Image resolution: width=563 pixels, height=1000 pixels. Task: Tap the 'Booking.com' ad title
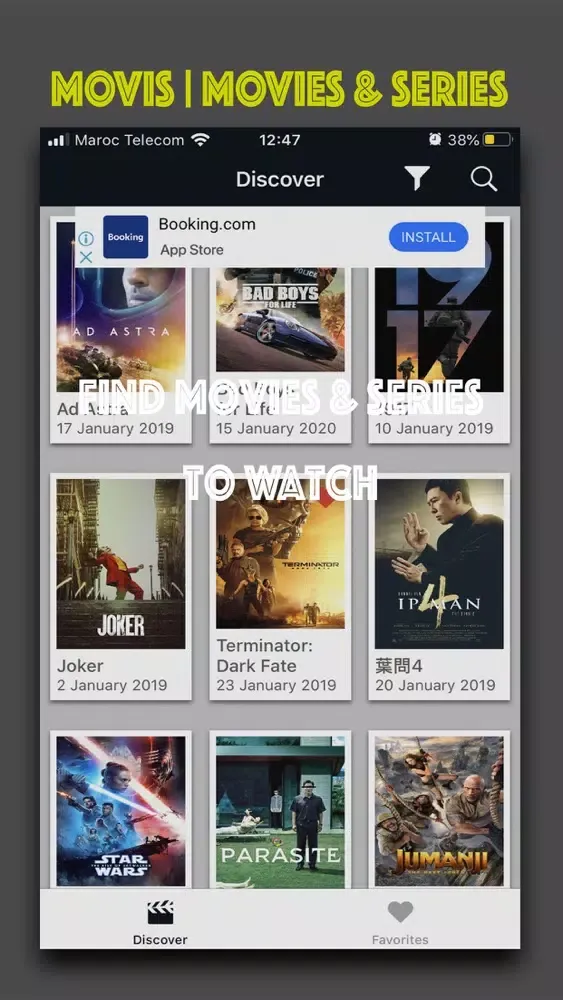coord(207,224)
